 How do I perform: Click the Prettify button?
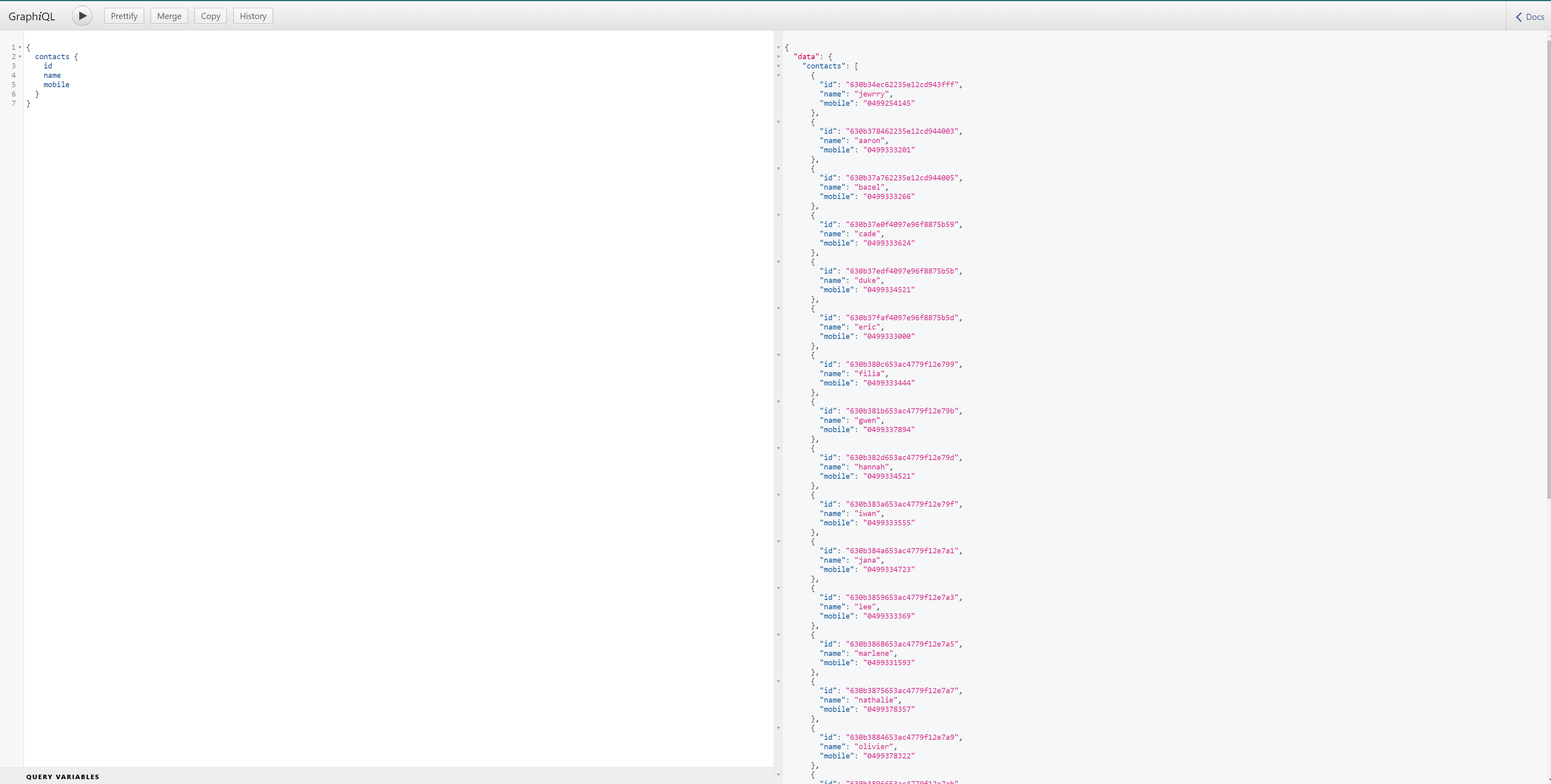(123, 16)
